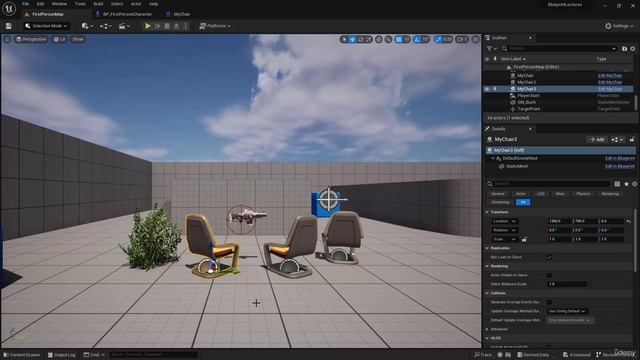The height and width of the screenshot is (360, 640).
Task: Select TargetPoint in the Outliner
Action: click(x=529, y=109)
